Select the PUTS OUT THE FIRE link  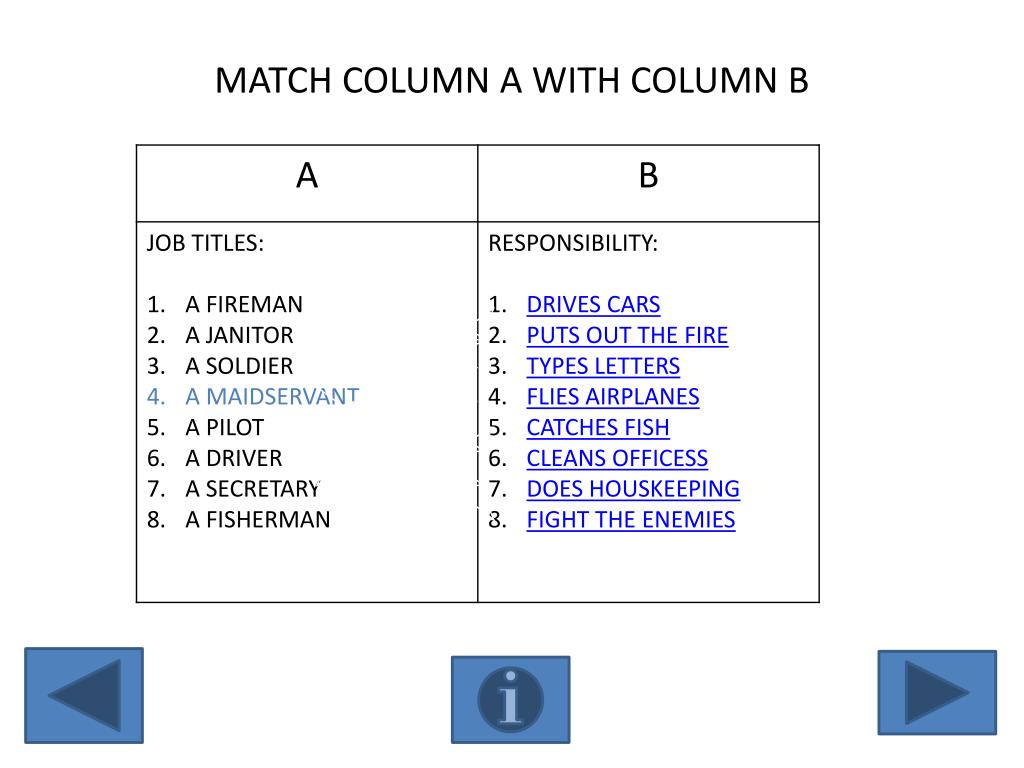[x=627, y=335]
